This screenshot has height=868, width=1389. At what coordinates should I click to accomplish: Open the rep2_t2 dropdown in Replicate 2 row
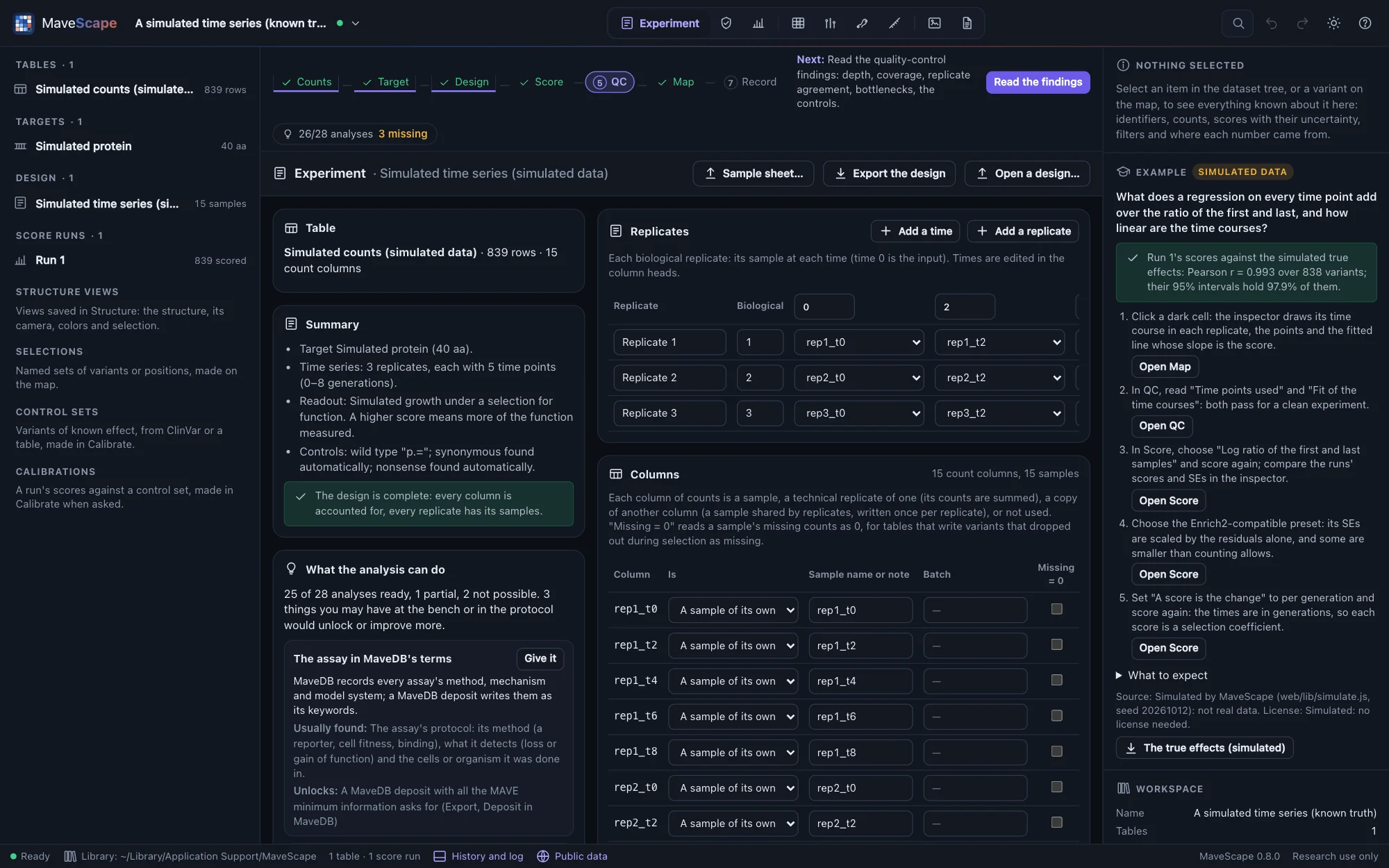[999, 378]
